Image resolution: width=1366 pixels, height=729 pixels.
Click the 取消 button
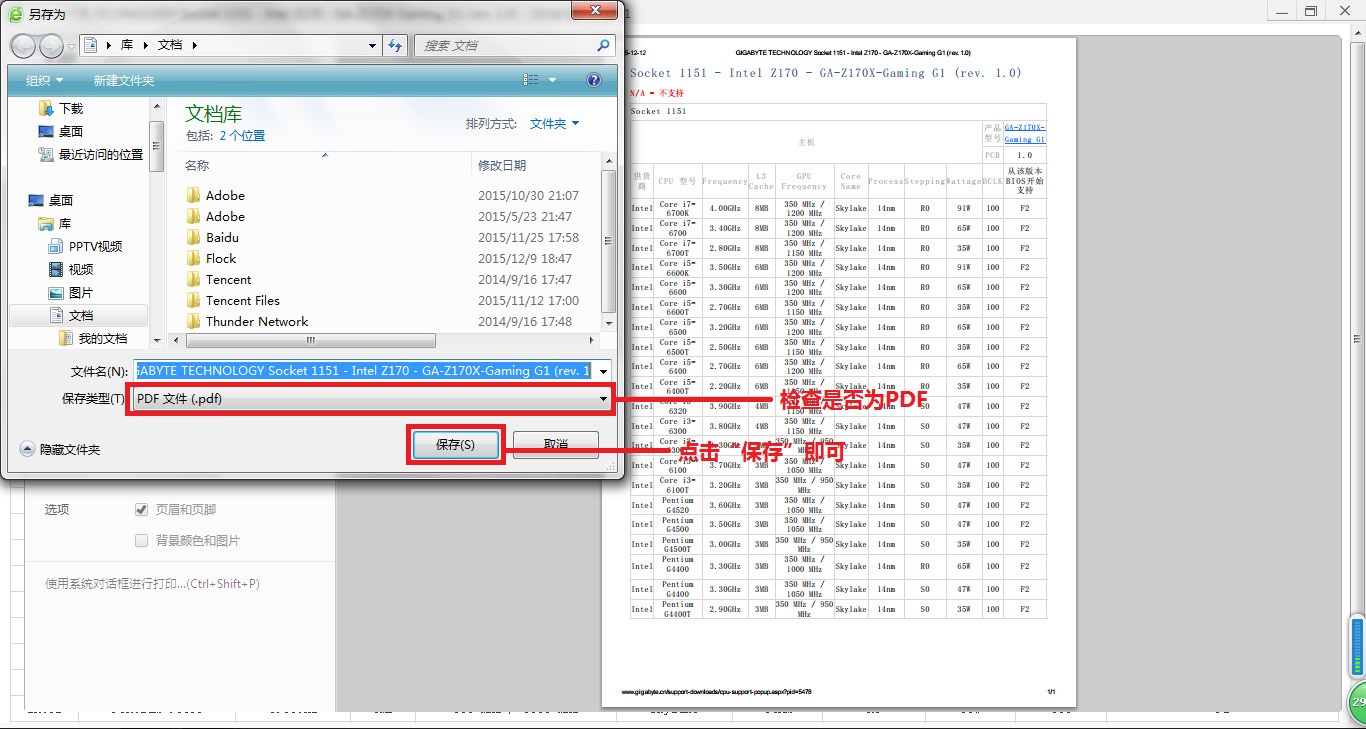click(556, 444)
